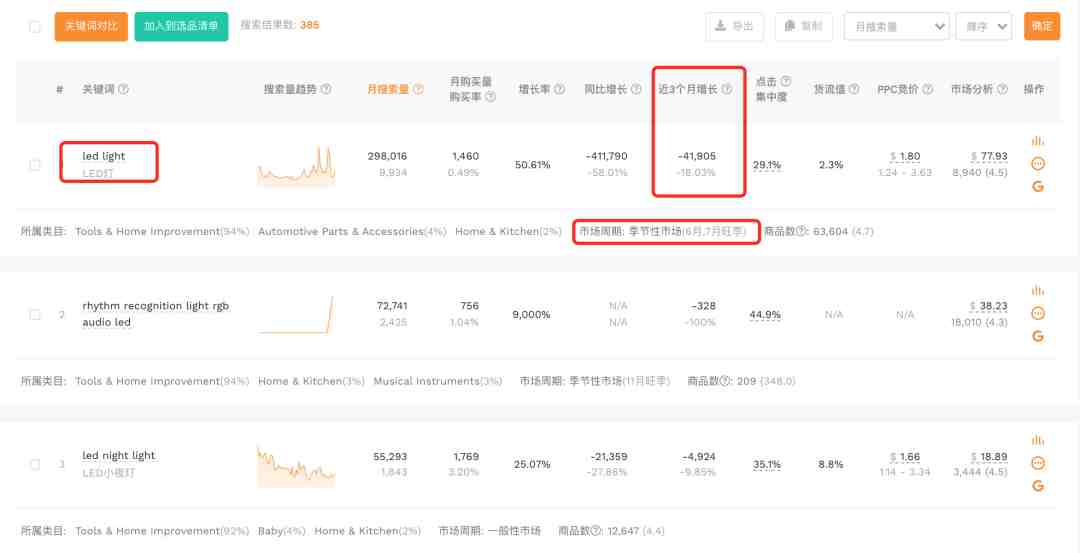The height and width of the screenshot is (553, 1080).
Task: Open the bar chart icon for rhythm recognition light
Action: pyautogui.click(x=1037, y=291)
